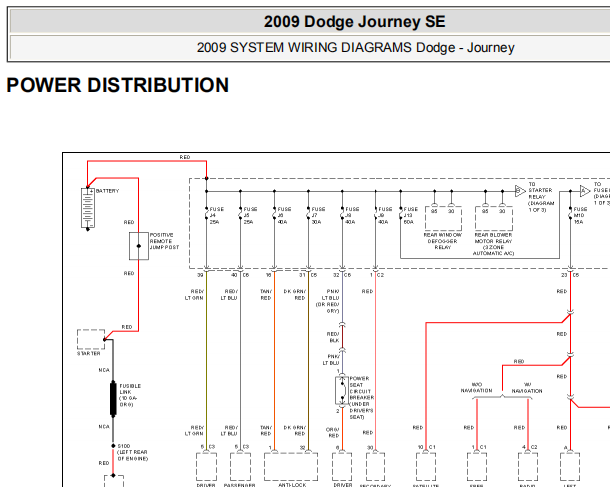Click the "W/ NAVIGATION" label
Image resolution: width=610 pixels, height=487 pixels.
[x=527, y=387]
